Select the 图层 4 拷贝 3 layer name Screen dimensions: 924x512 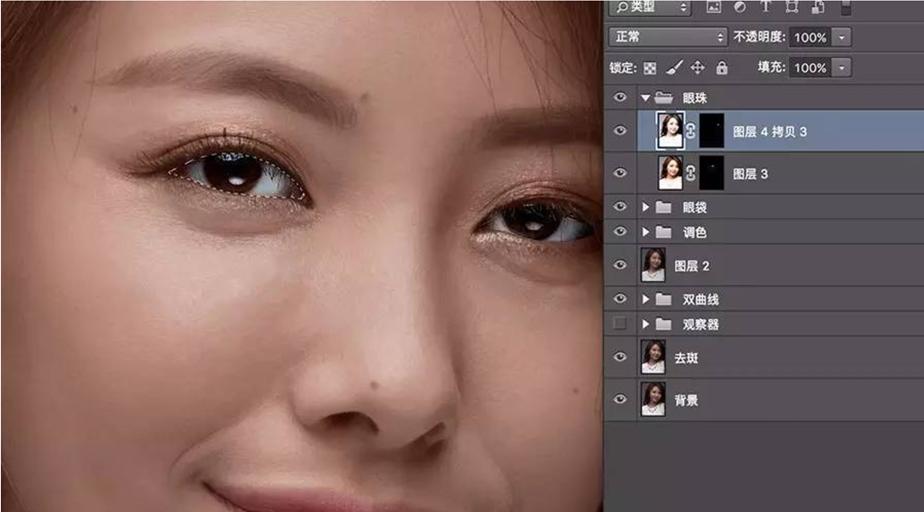pyautogui.click(x=770, y=131)
